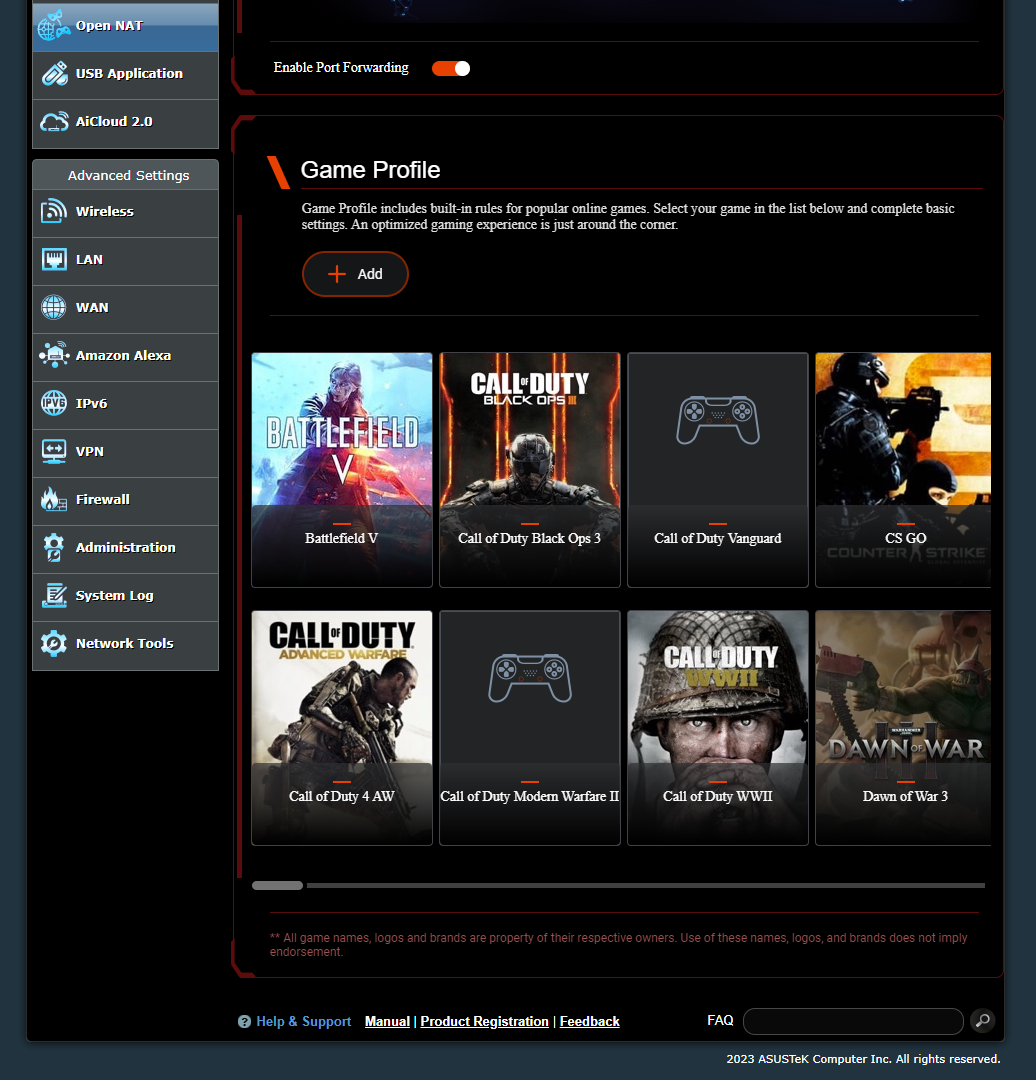Click the Modern Warfare II gamepad icon
The width and height of the screenshot is (1036, 1080).
[530, 678]
